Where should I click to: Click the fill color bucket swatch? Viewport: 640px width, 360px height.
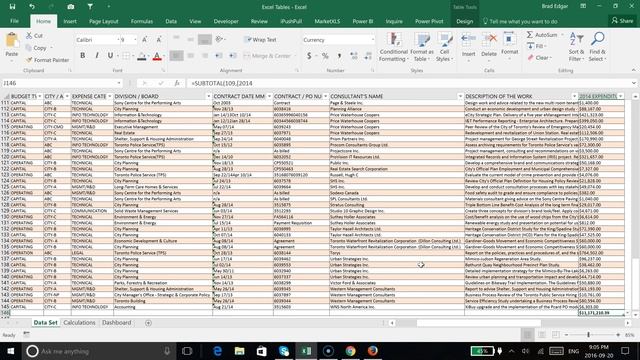142,56
